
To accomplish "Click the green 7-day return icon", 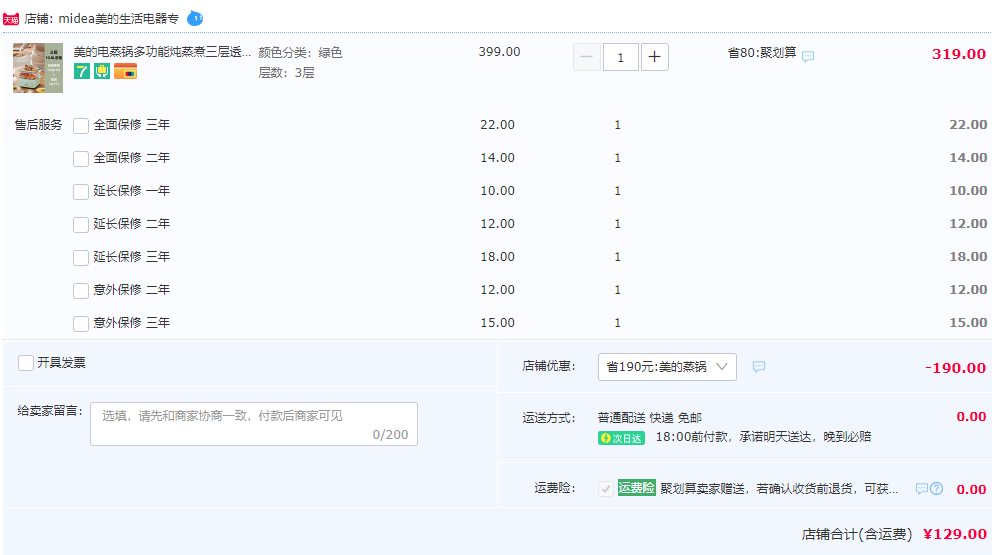I will coord(82,72).
